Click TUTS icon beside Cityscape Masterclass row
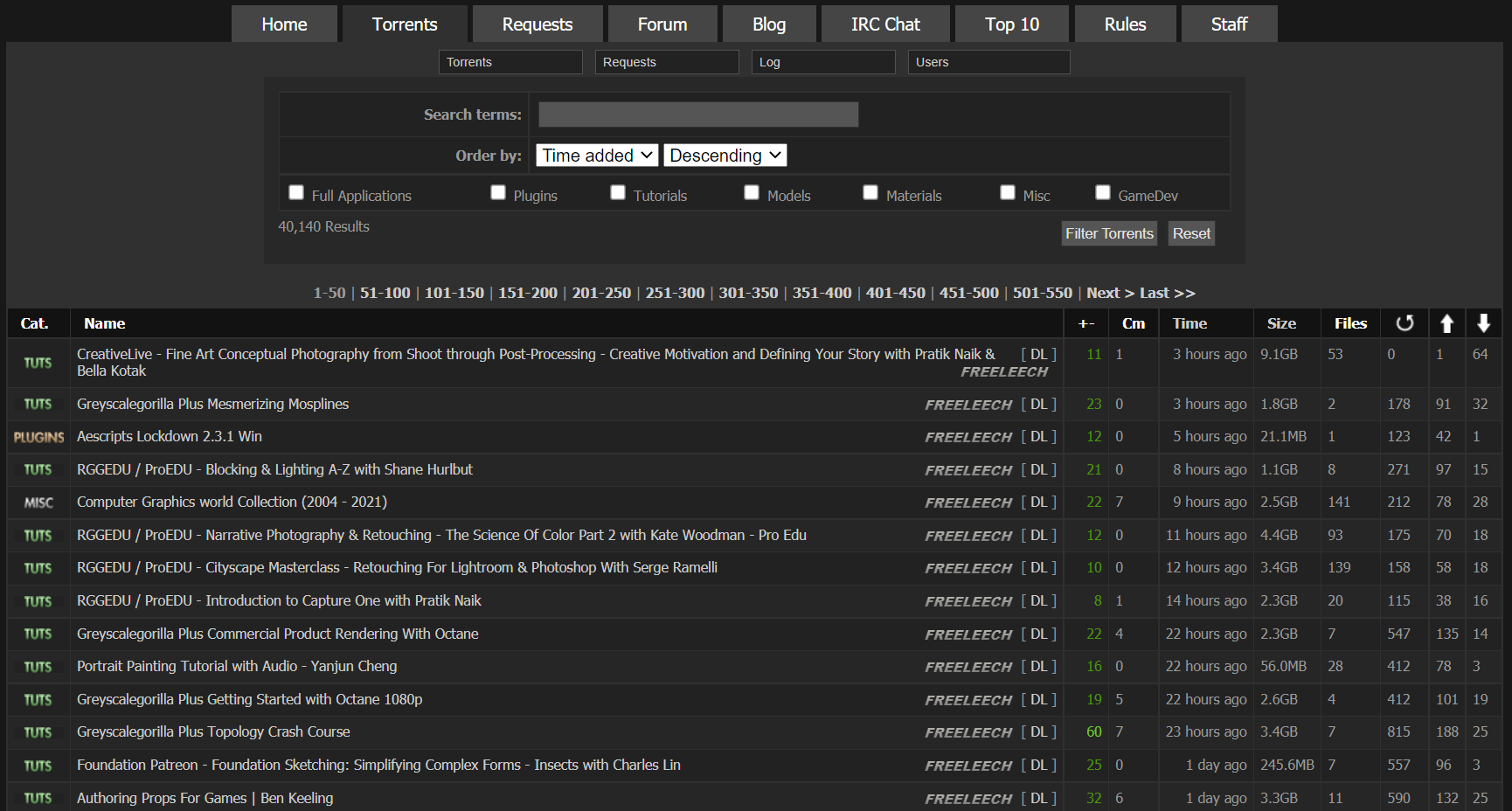The width and height of the screenshot is (1512, 811). 38,568
